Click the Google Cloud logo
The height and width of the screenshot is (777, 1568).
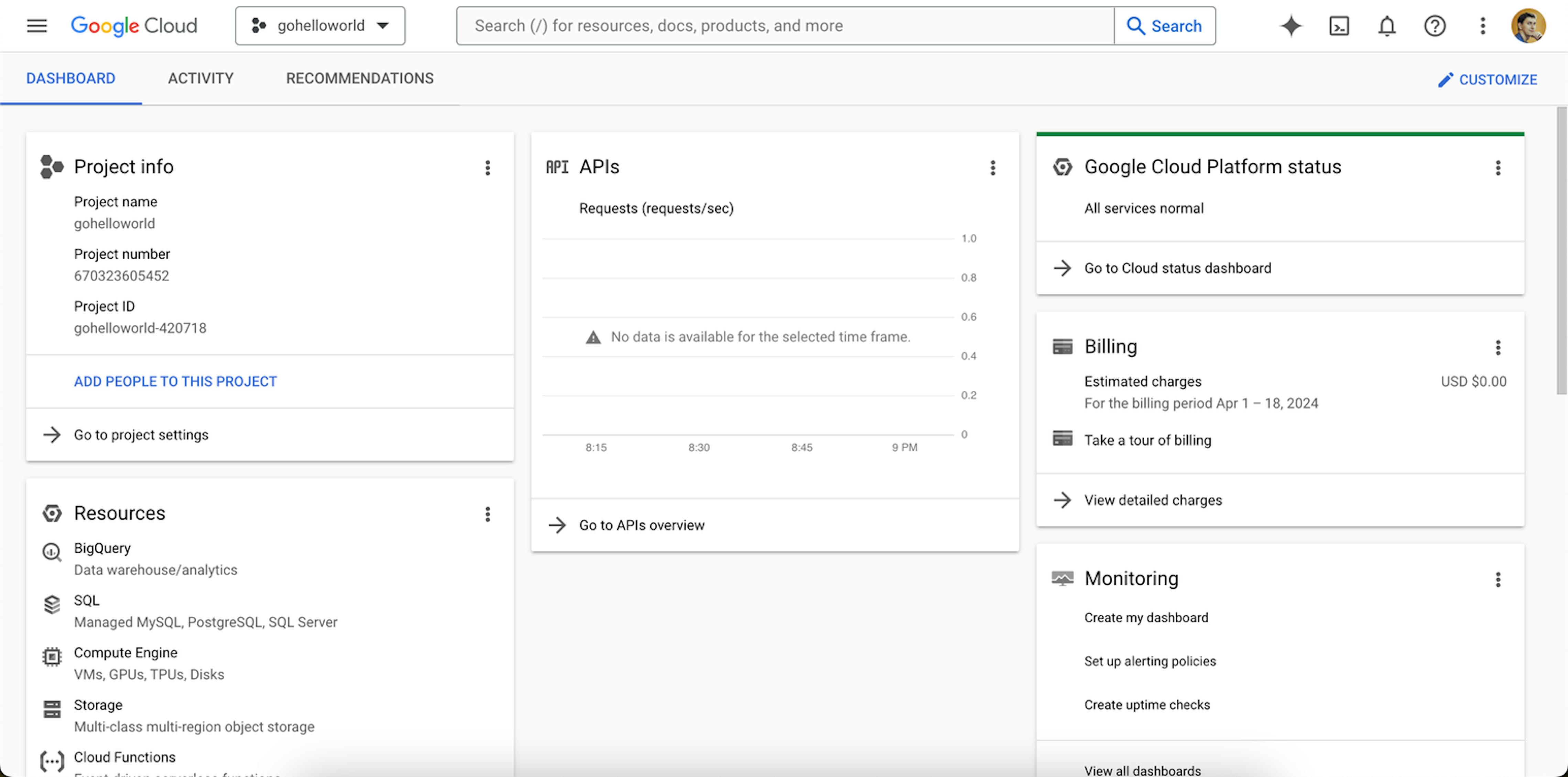pyautogui.click(x=134, y=25)
